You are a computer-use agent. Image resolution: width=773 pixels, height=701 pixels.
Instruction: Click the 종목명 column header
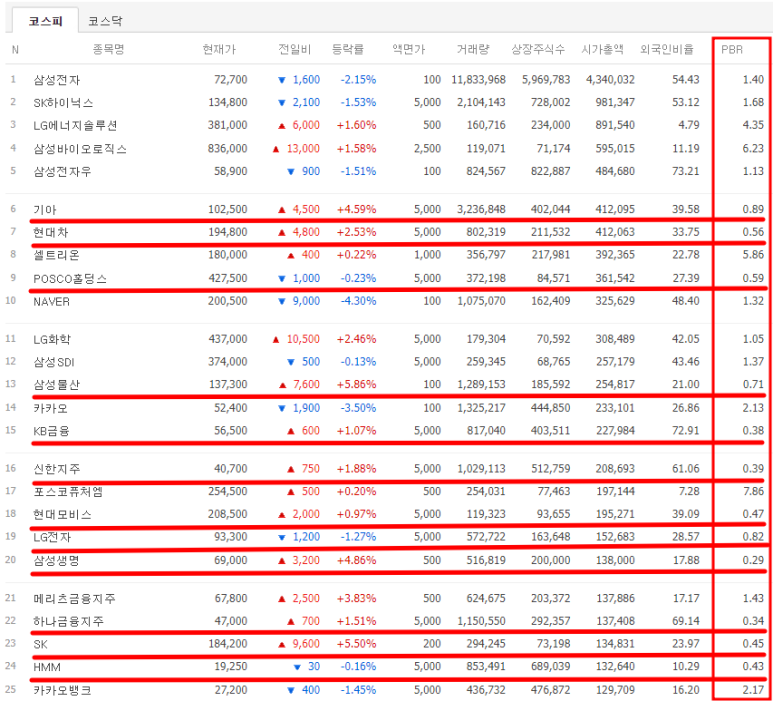tap(108, 49)
